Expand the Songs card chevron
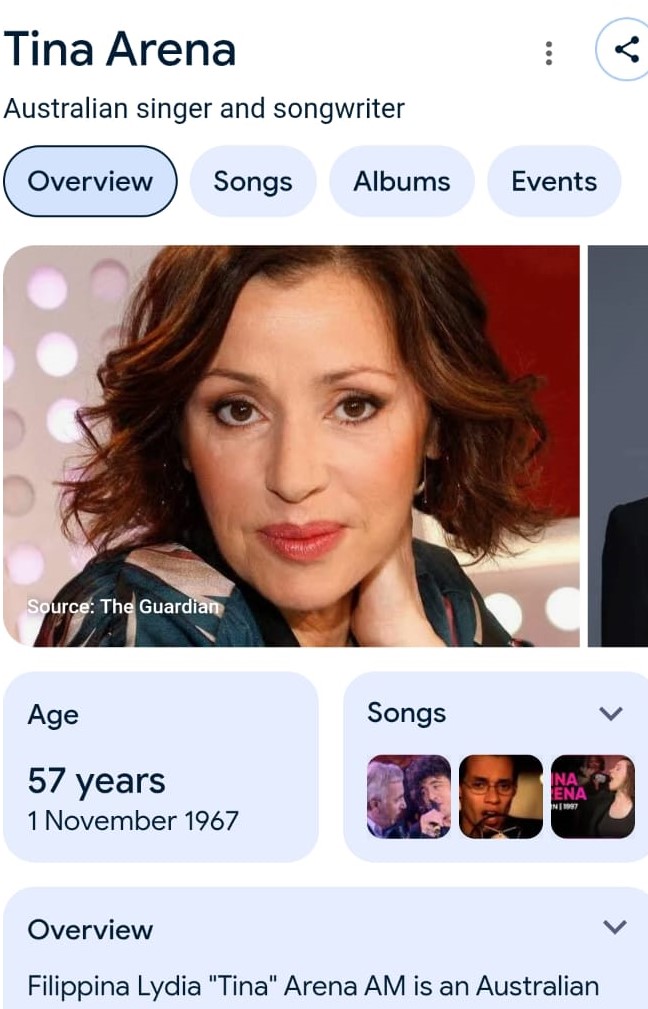The image size is (648, 1009). coord(610,713)
